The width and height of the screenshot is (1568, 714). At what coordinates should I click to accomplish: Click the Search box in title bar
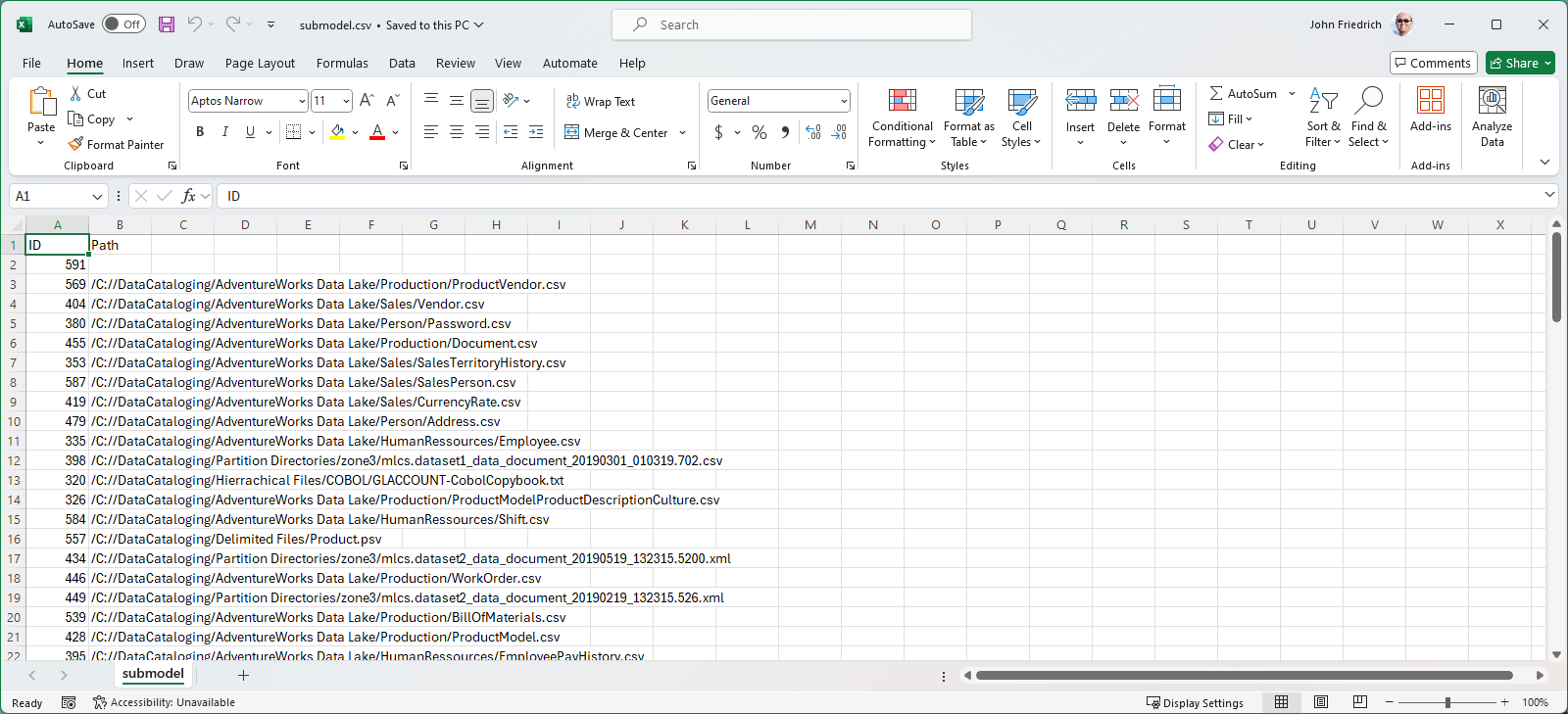click(x=792, y=24)
